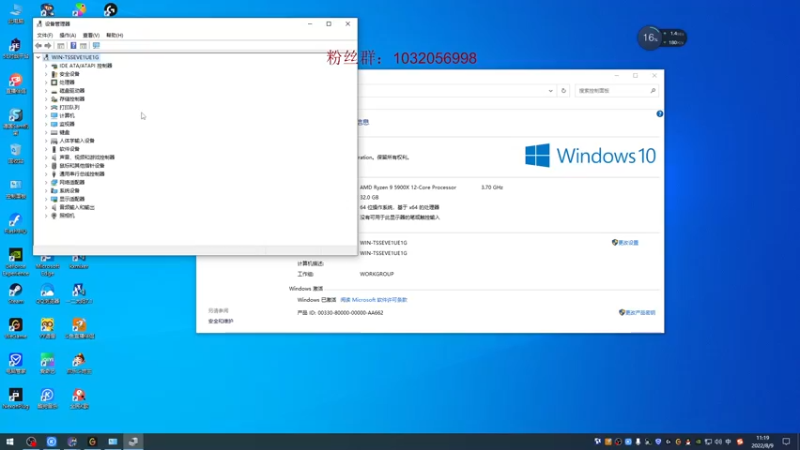Select the 声音、视频和游戏控制器 tree row

click(x=83, y=157)
